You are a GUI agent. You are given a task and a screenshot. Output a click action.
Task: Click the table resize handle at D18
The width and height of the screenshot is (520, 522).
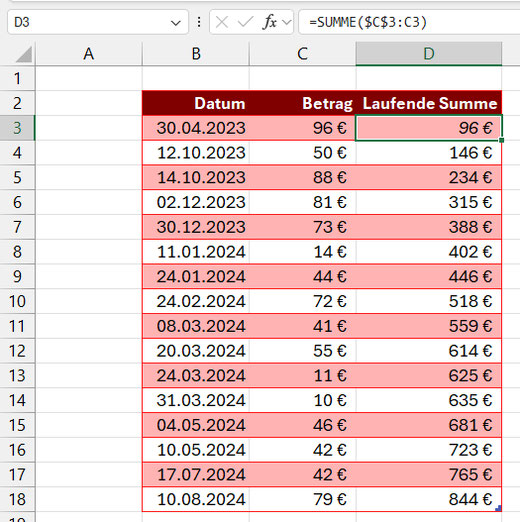[x=499, y=508]
